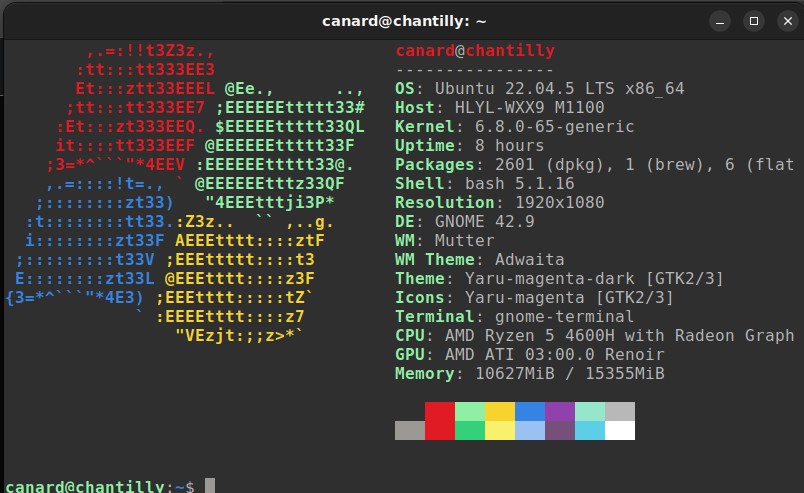Click the dull purple lower color block
The height and width of the screenshot is (493, 804).
coord(560,430)
